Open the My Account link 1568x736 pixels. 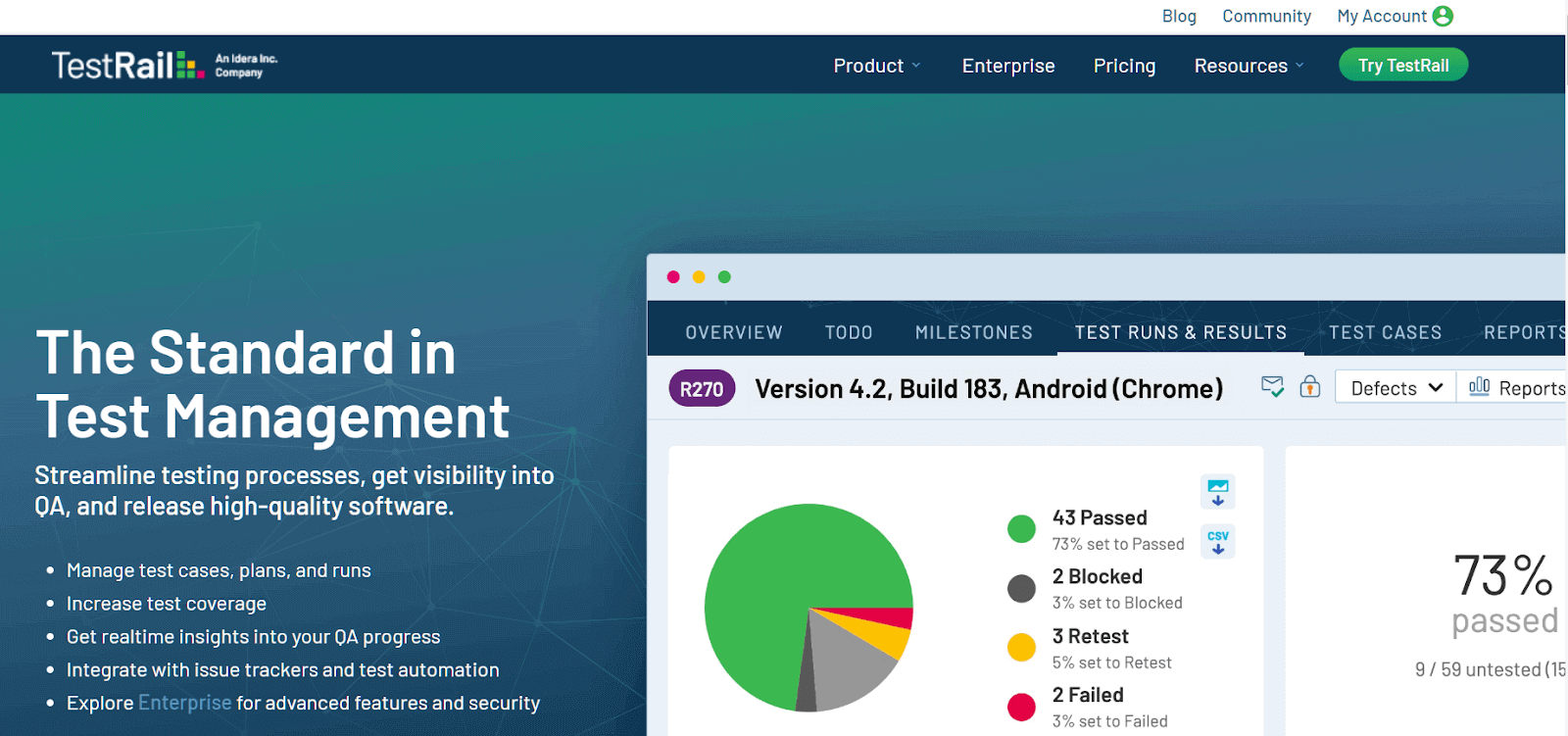(x=1382, y=16)
